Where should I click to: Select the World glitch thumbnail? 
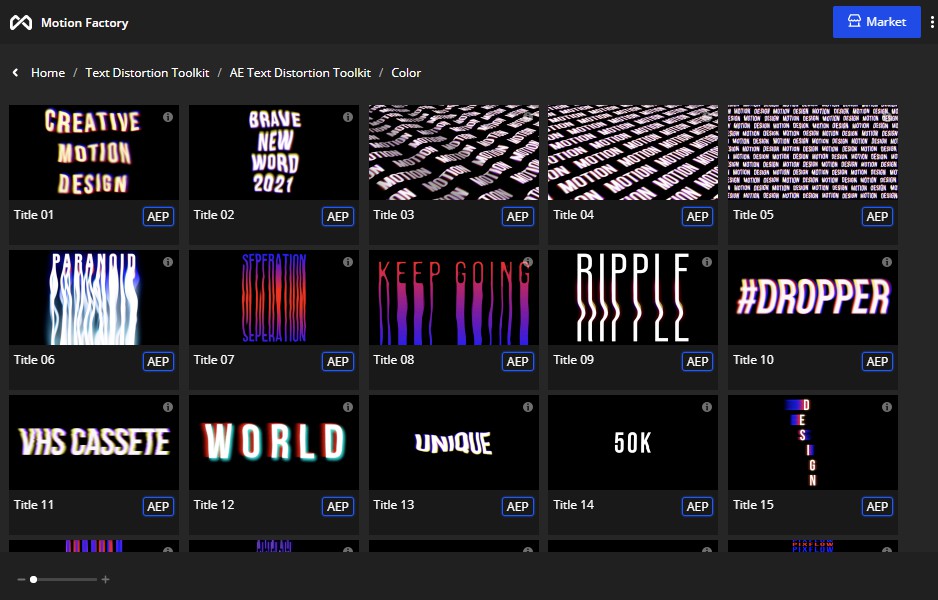coord(274,443)
